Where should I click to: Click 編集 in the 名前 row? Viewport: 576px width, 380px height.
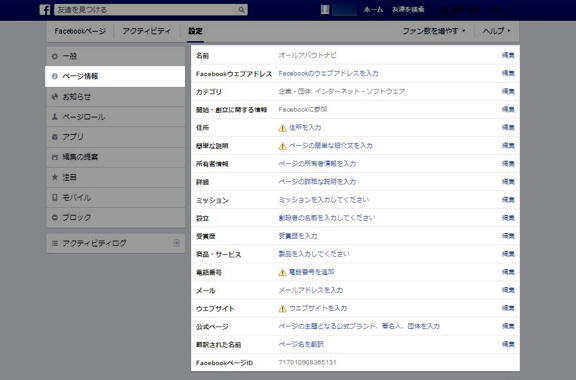[508, 55]
